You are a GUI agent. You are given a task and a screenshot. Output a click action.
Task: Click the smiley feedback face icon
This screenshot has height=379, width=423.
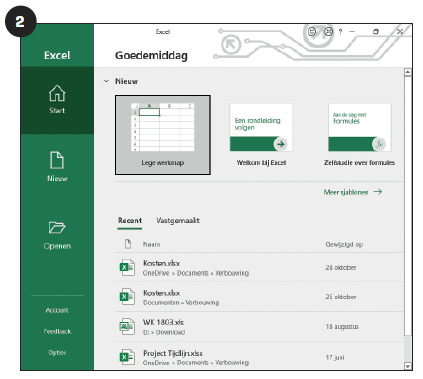(x=312, y=31)
